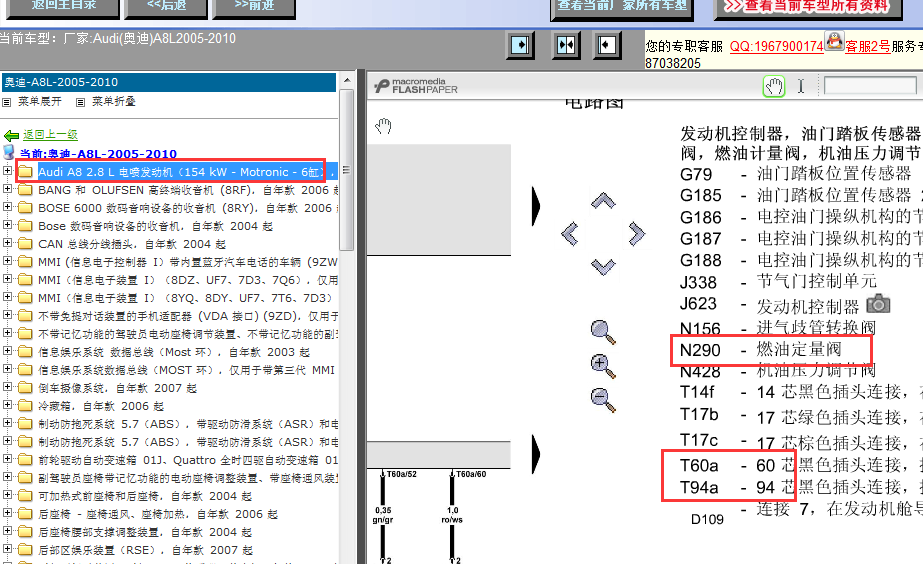Click the 当前:奥迪-A8L-2005-2010 label
Viewport: 923px width, 564px height.
pos(98,154)
